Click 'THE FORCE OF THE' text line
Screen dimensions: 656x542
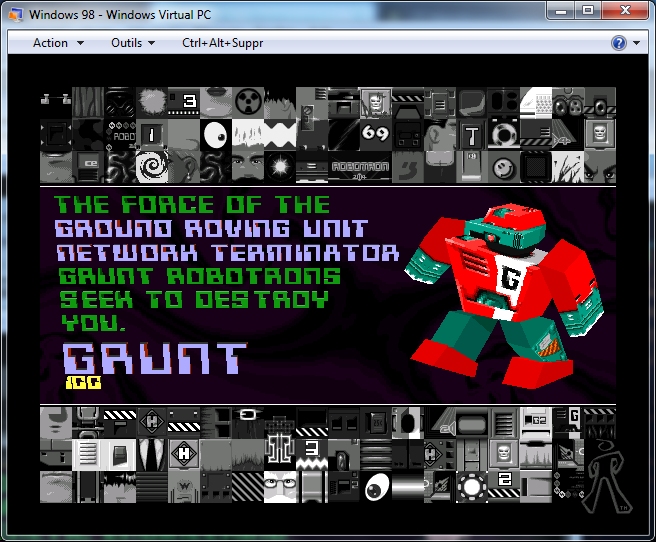pyautogui.click(x=192, y=205)
